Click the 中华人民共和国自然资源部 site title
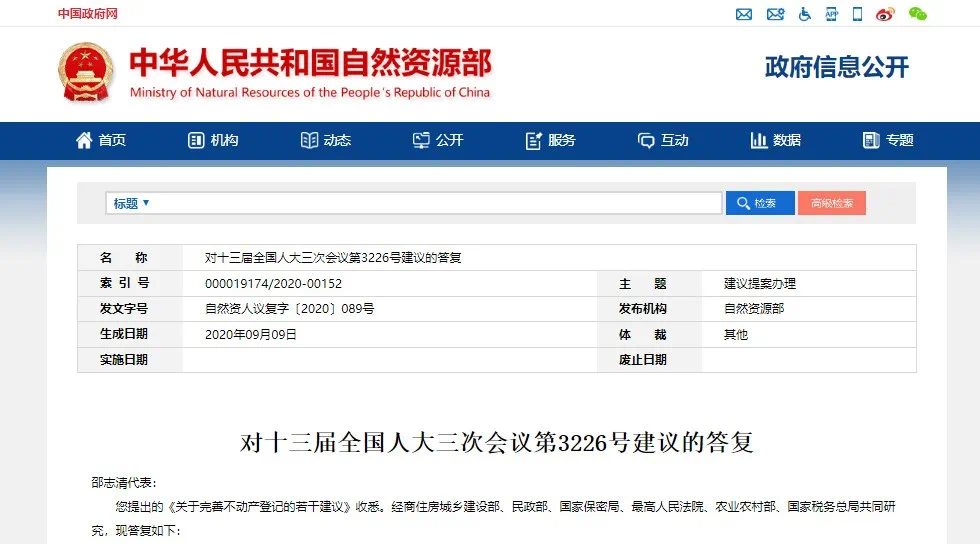Screen dimensions: 980x544 click(x=311, y=63)
